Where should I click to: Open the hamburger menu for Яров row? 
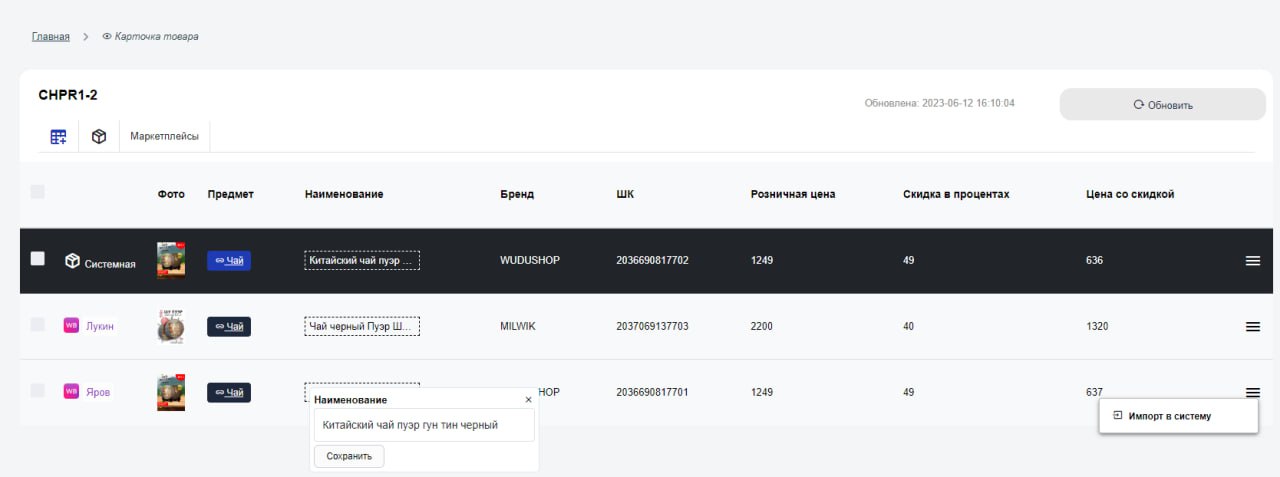click(x=1252, y=393)
